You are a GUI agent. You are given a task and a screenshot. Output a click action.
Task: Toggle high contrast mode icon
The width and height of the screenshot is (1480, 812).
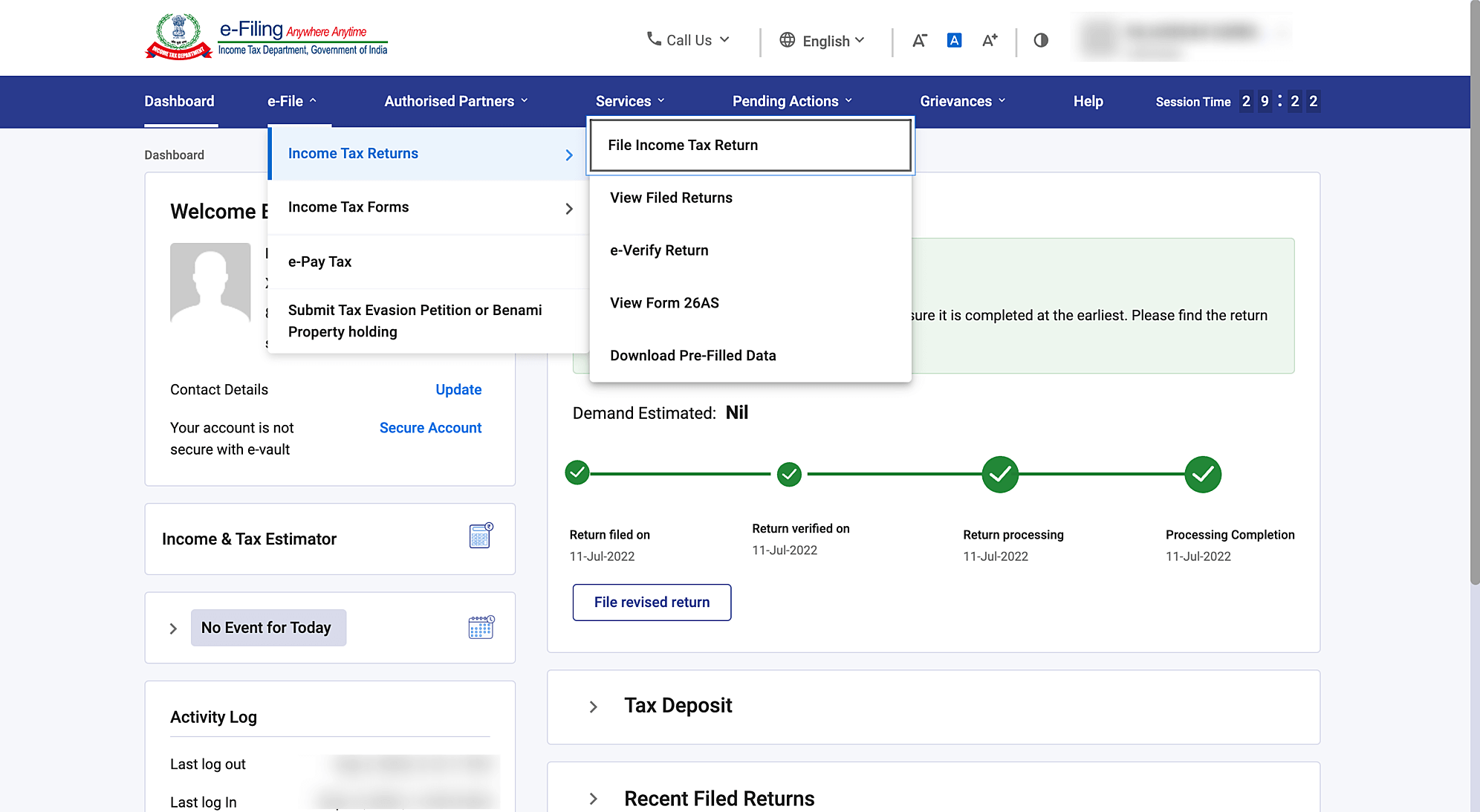1041,40
